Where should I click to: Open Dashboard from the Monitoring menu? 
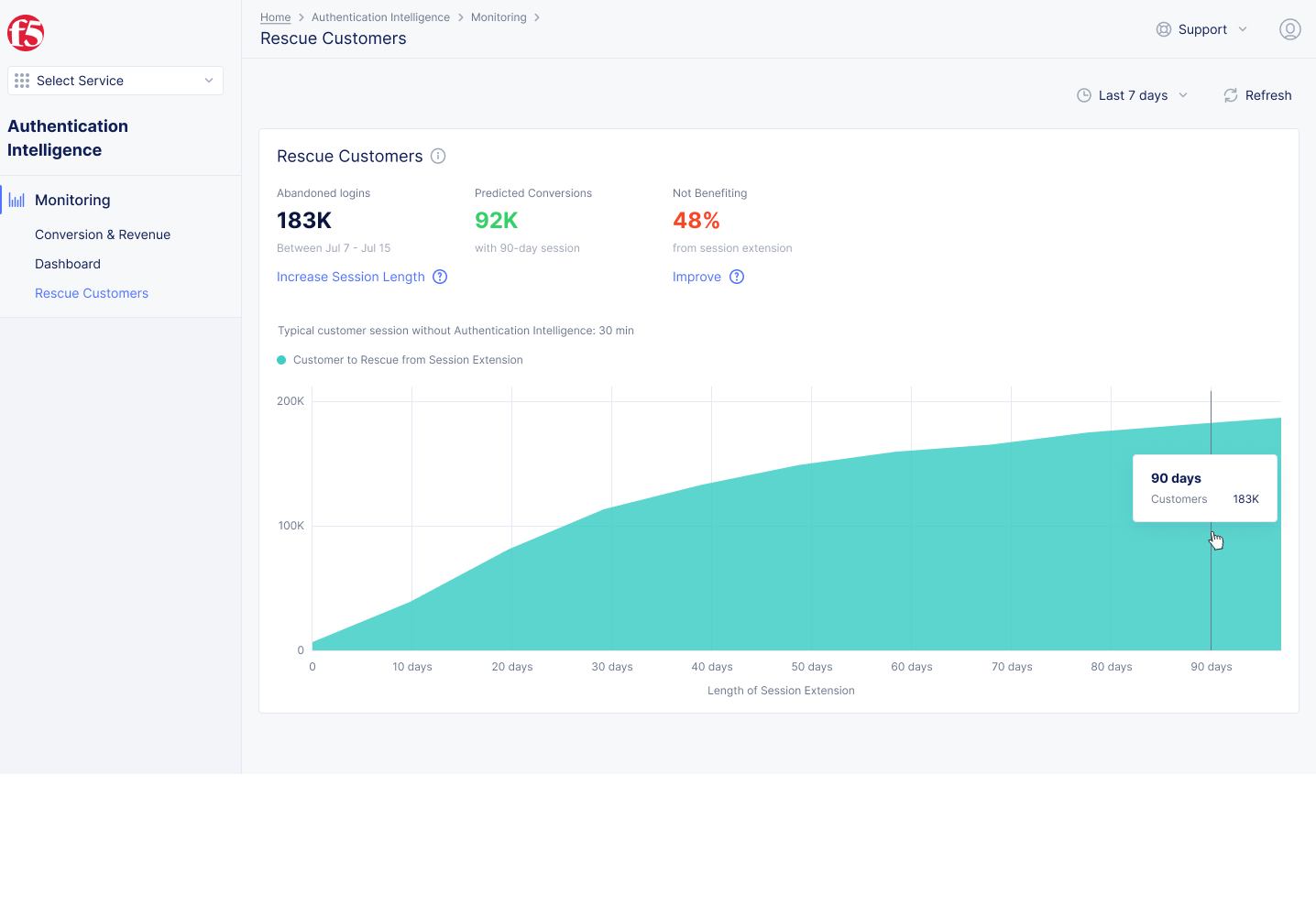point(67,264)
